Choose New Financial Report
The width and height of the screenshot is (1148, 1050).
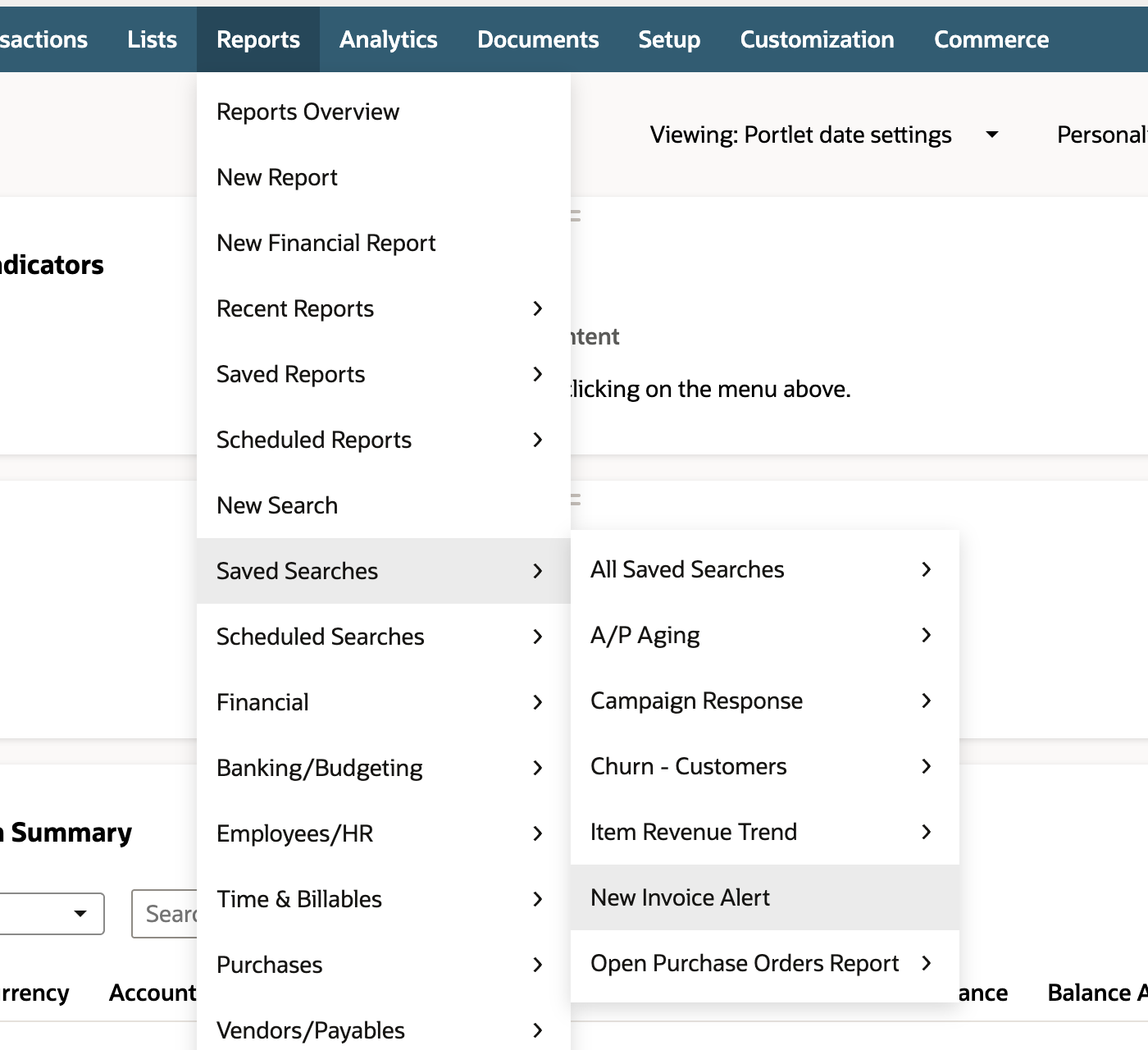(384, 243)
